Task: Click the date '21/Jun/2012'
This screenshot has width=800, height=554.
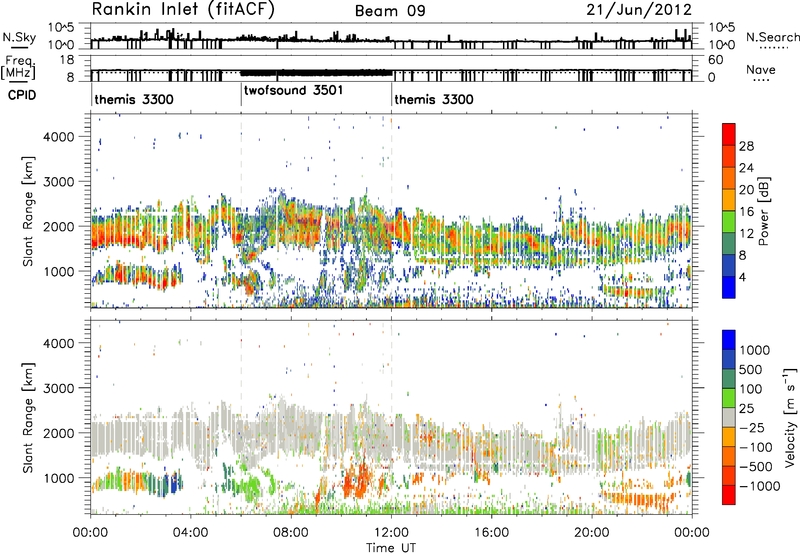Action: pyautogui.click(x=639, y=10)
